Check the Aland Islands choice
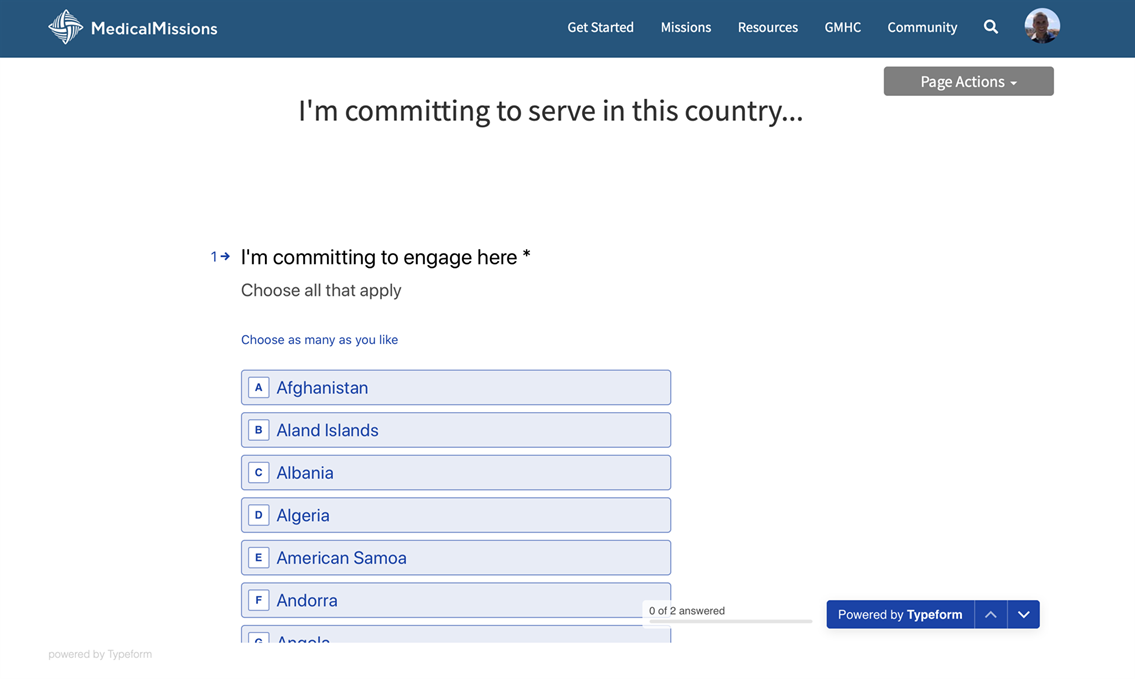 455,430
